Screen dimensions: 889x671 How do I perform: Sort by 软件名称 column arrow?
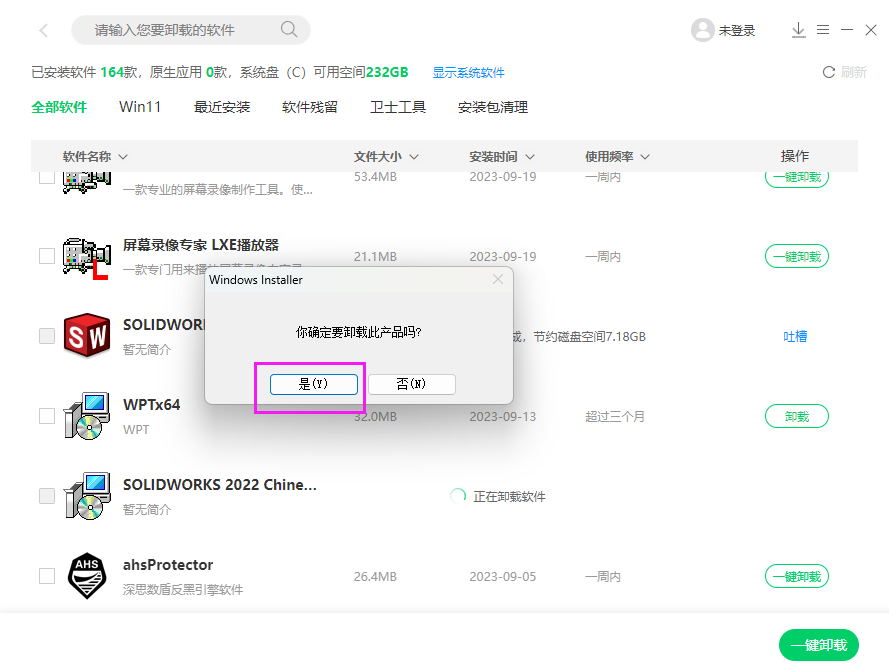tap(123, 157)
